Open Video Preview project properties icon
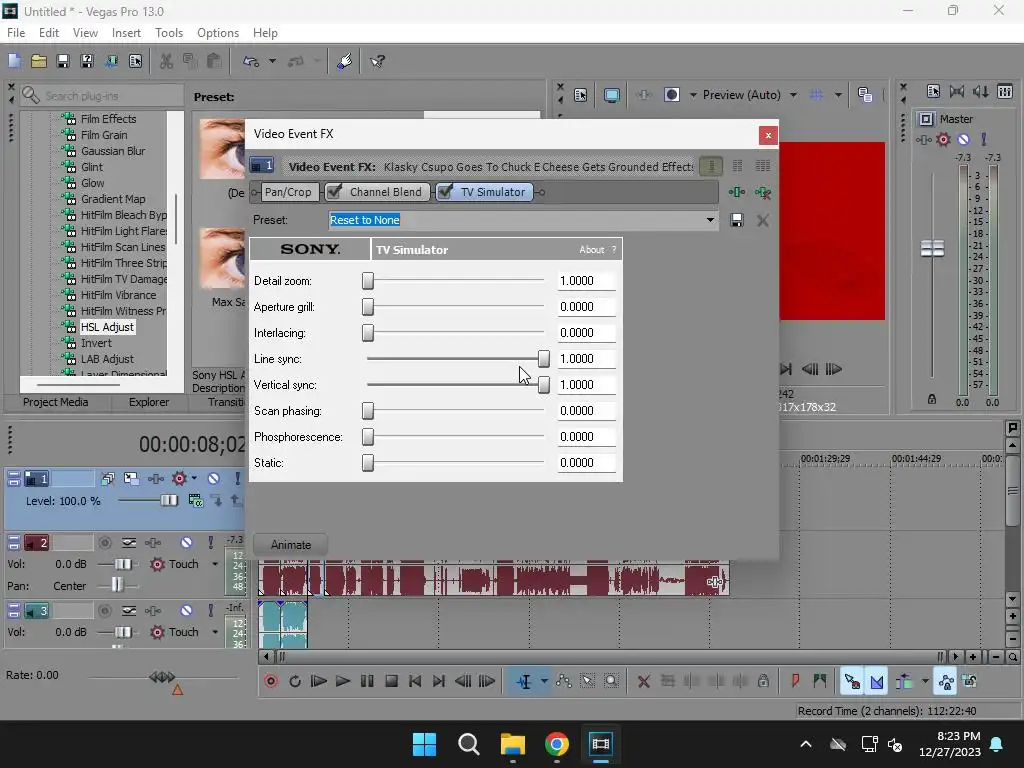This screenshot has width=1024, height=768. (x=581, y=95)
